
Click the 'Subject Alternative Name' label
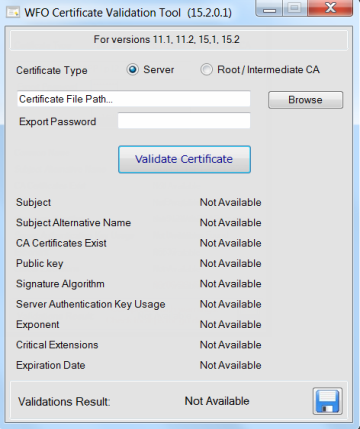(73, 223)
